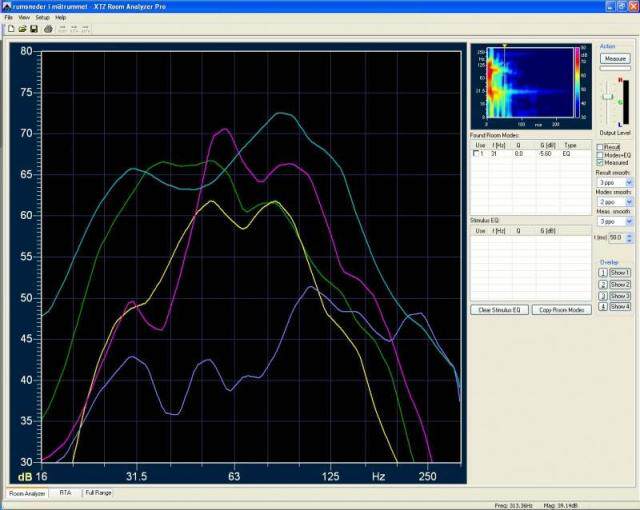
Task: Switch to the Full Range tab
Action: coord(98,493)
